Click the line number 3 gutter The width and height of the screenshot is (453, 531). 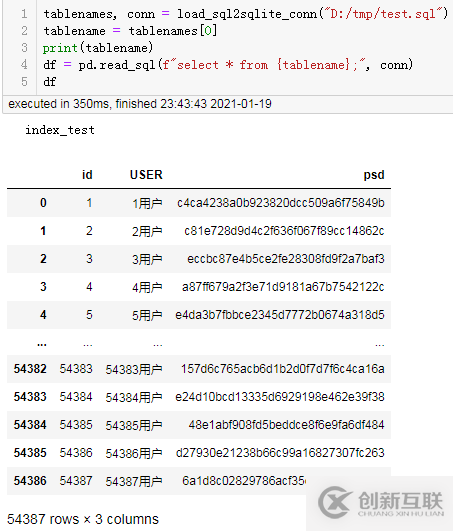click(24, 48)
